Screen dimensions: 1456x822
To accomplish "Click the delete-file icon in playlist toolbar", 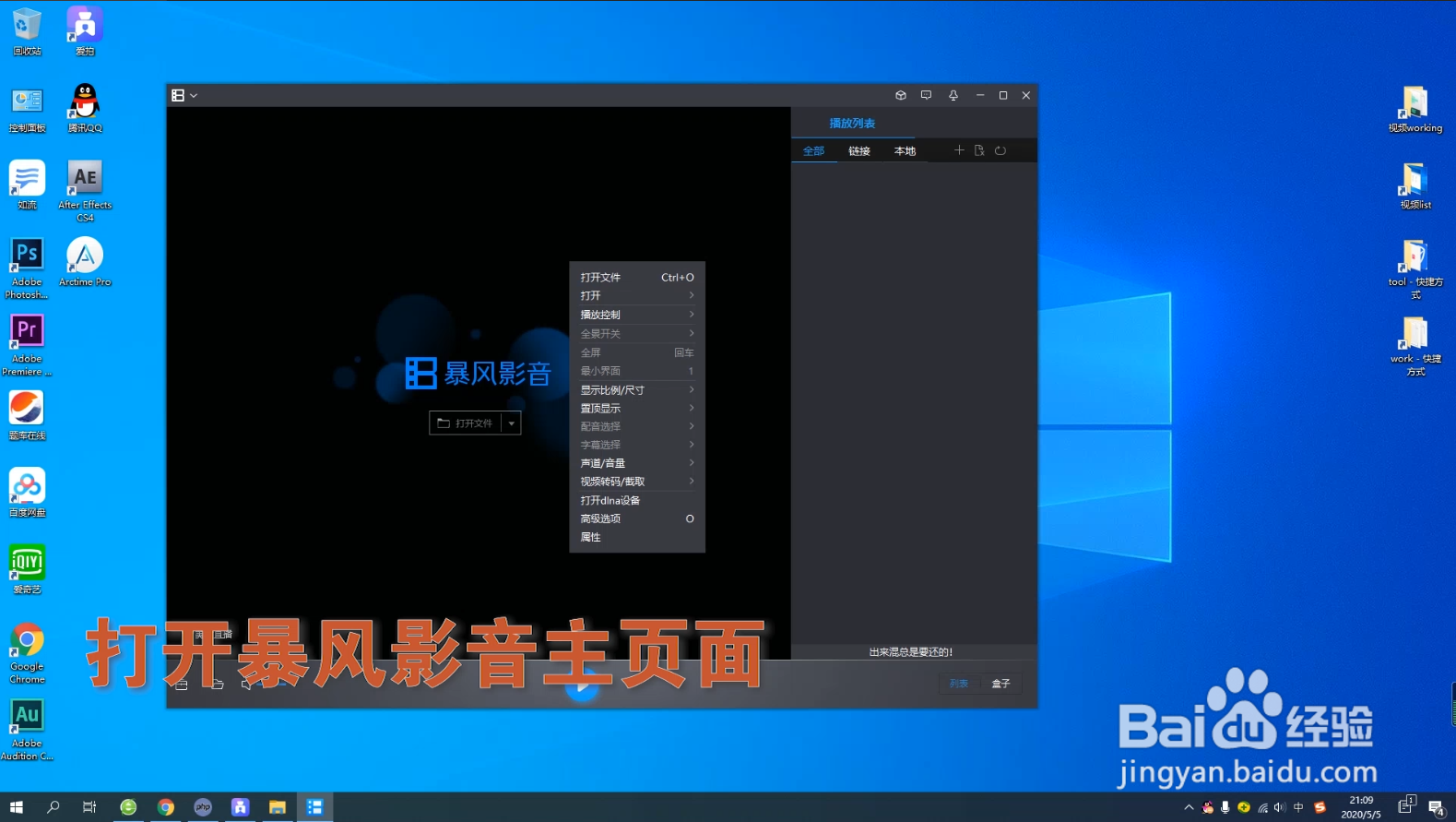I will point(979,149).
